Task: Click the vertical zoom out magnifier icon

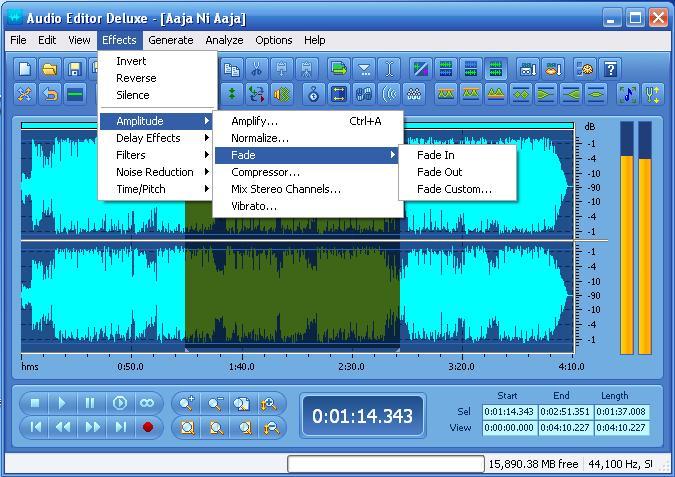Action: 271,427
